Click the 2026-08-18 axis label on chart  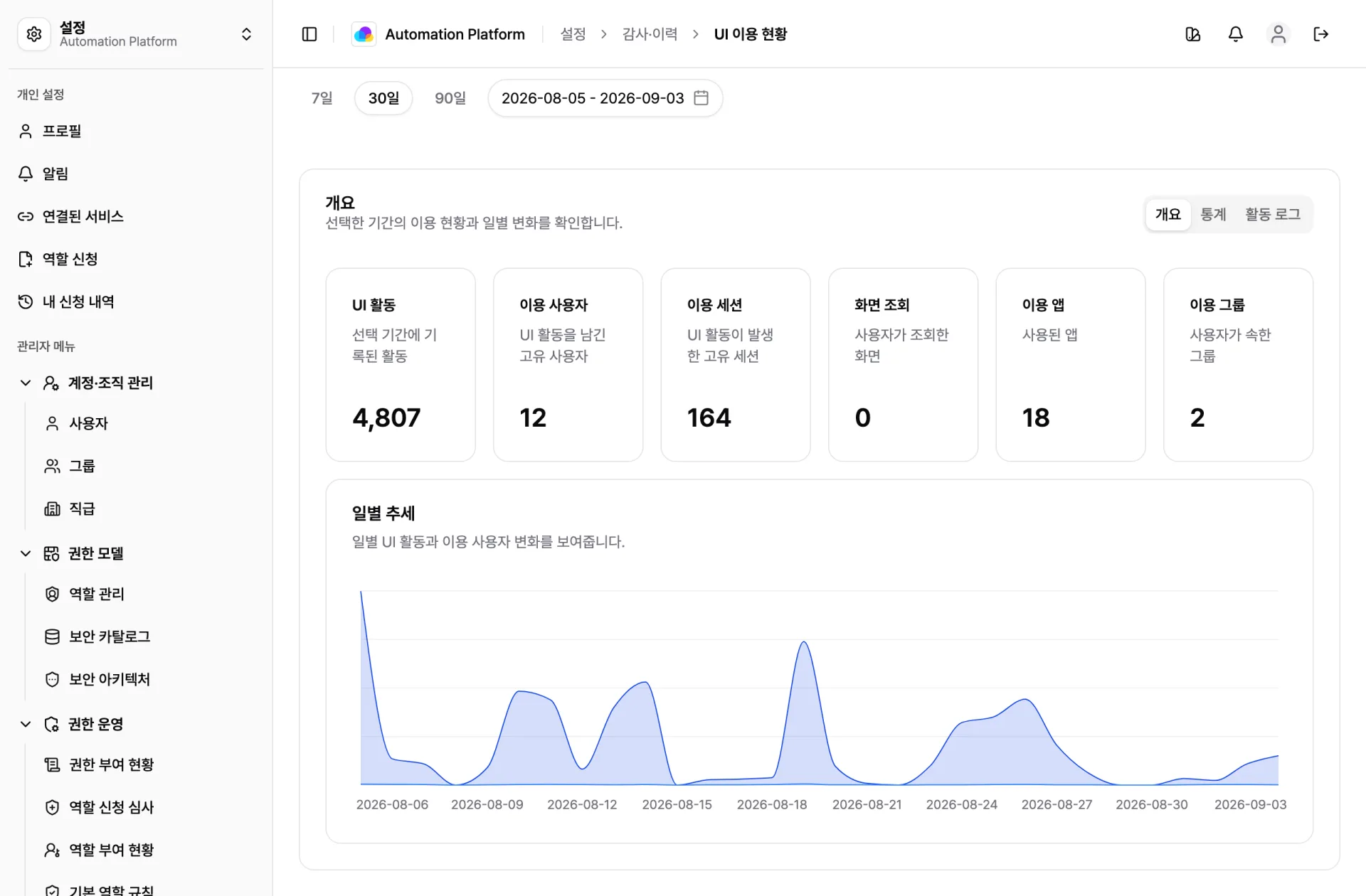click(x=772, y=804)
